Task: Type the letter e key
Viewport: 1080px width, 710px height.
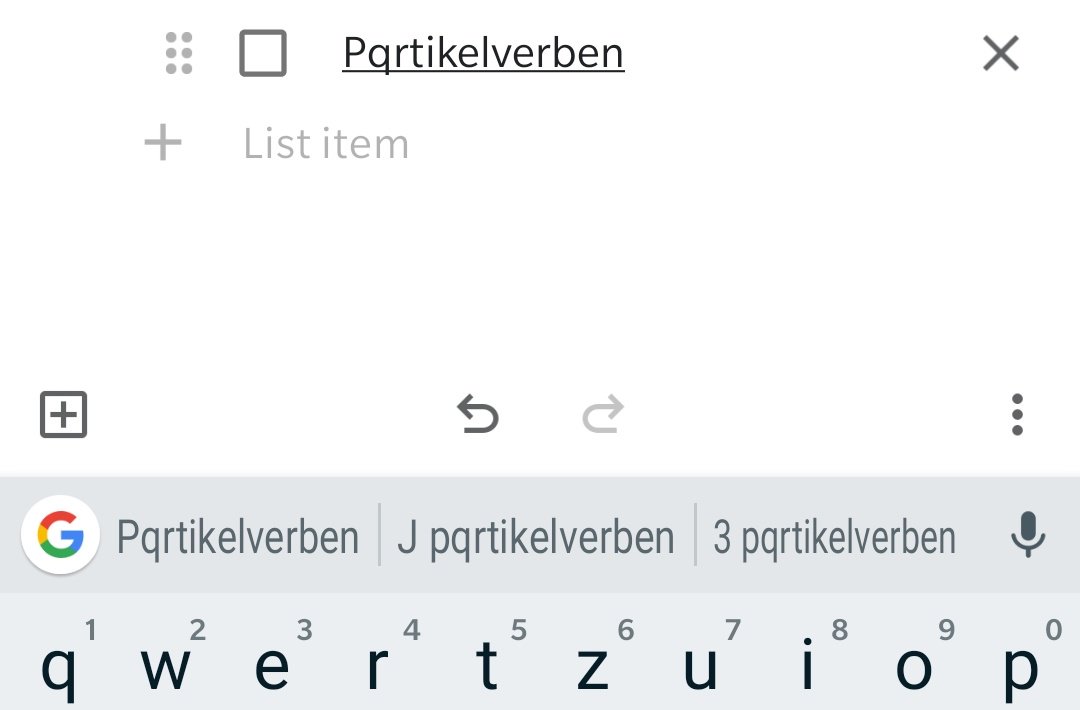Action: pos(271,665)
